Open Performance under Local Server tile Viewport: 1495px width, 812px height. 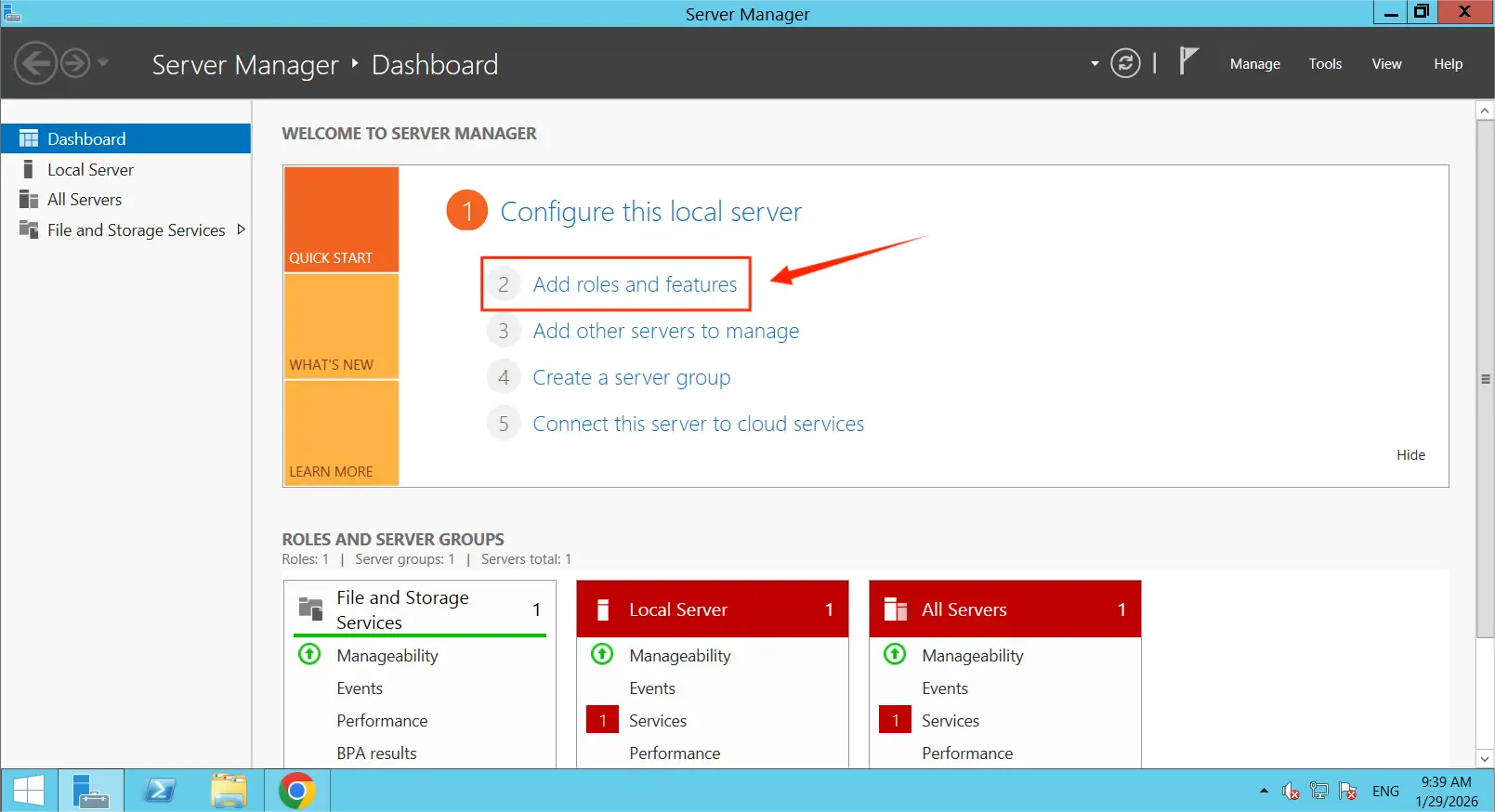click(675, 753)
